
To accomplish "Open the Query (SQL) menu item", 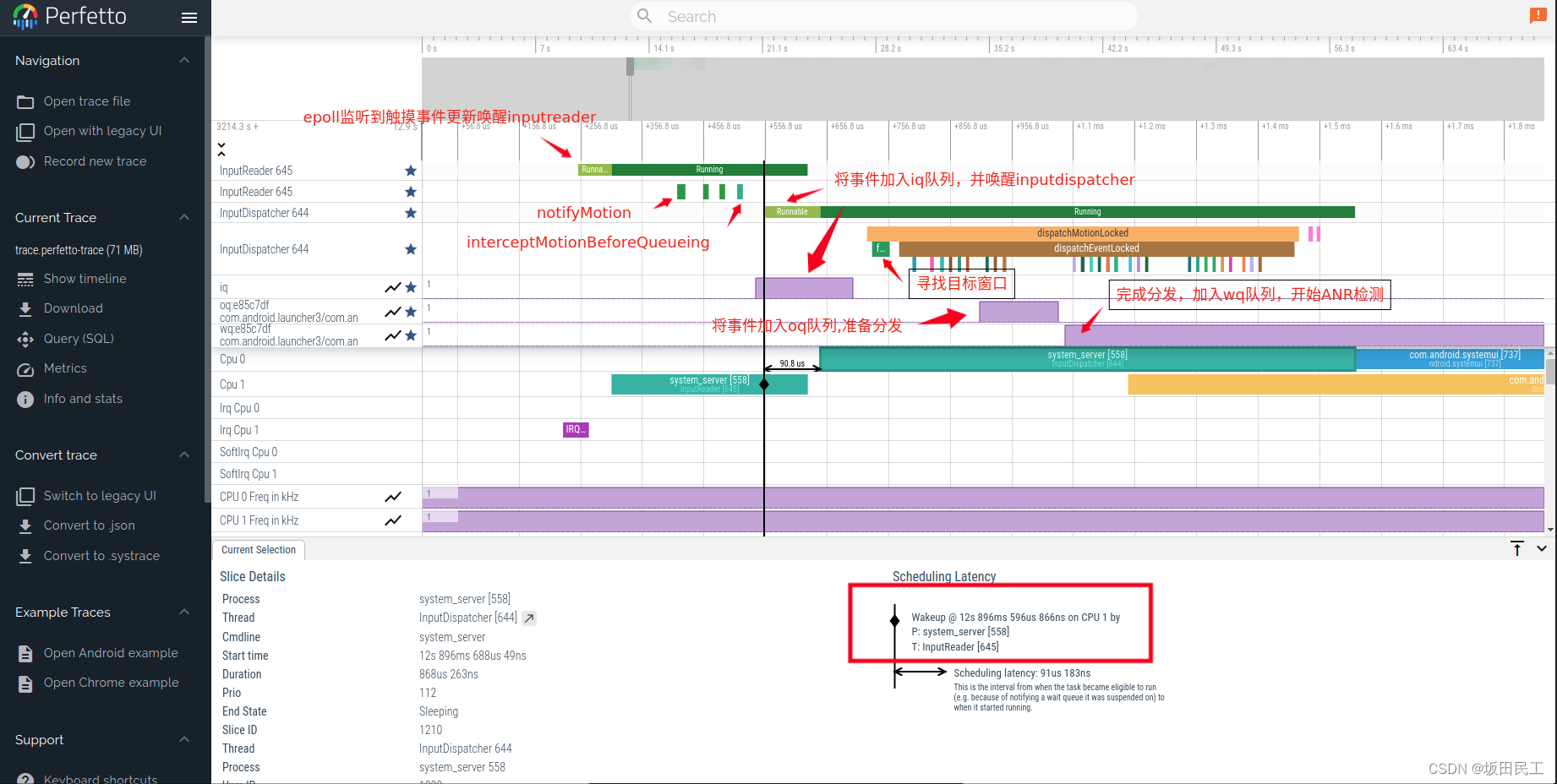I will tap(79, 339).
